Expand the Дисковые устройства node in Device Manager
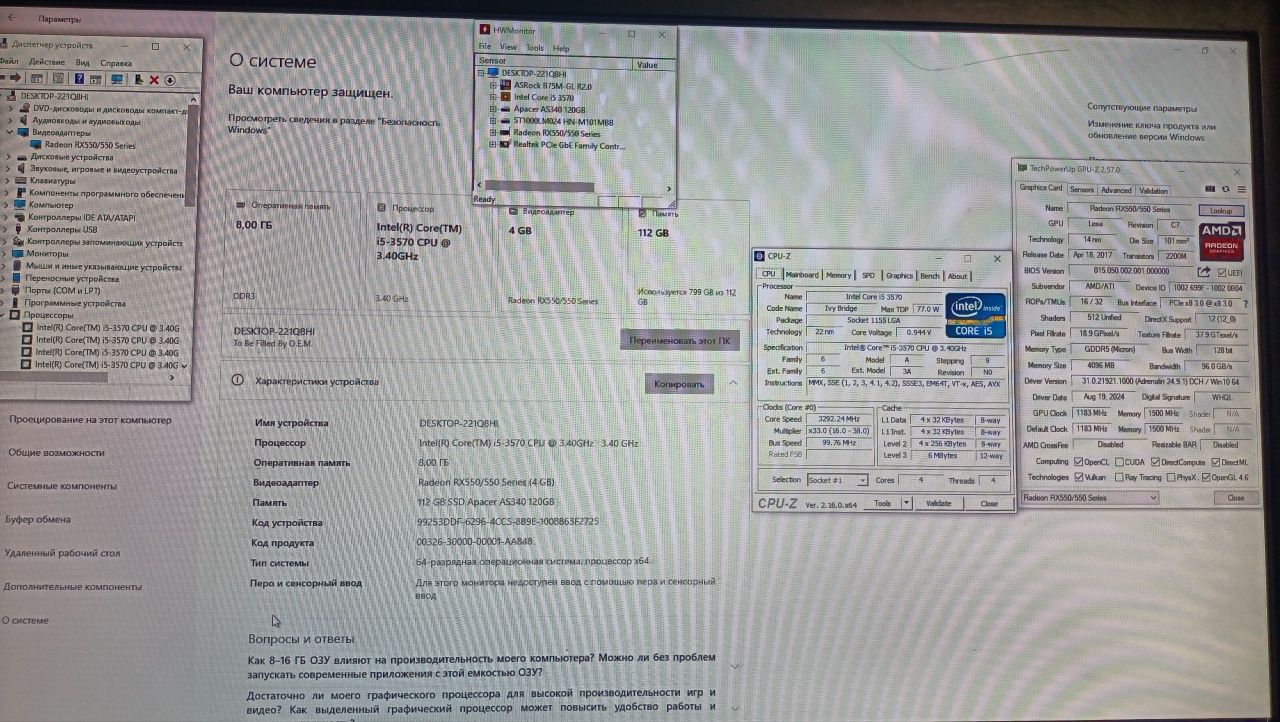This screenshot has width=1280, height=722. [x=10, y=156]
